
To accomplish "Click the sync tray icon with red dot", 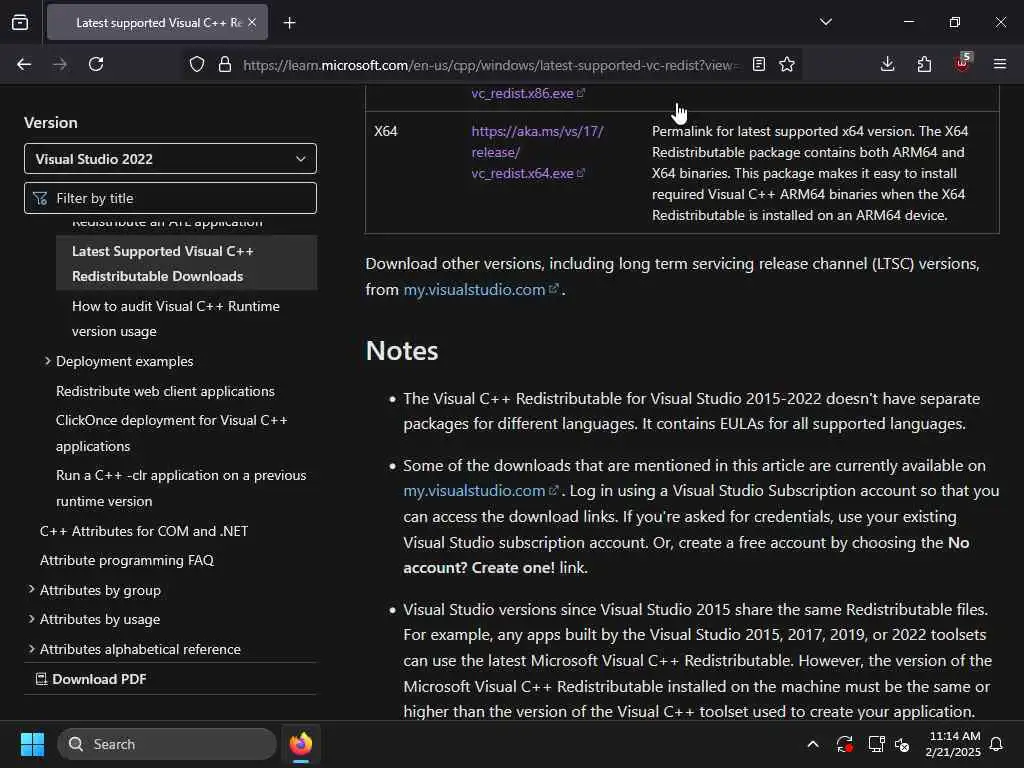I will [x=844, y=744].
